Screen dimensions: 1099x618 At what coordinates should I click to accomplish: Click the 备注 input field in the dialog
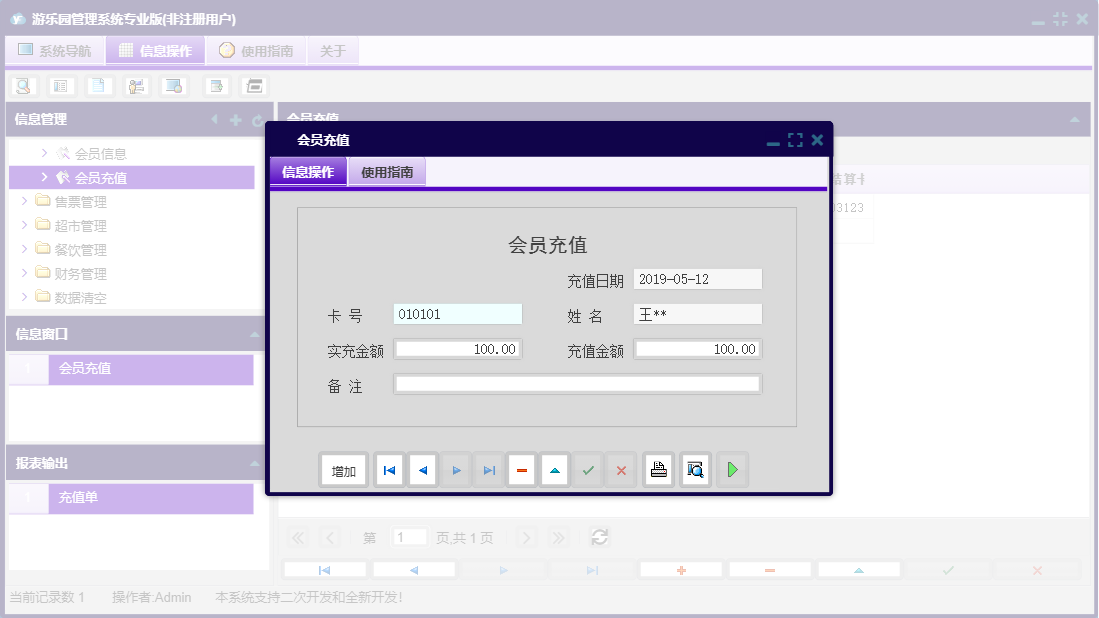[578, 383]
